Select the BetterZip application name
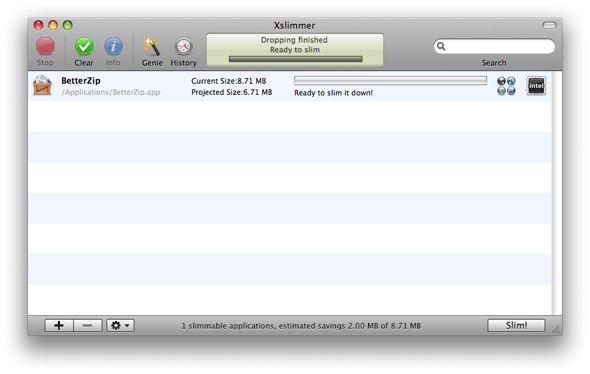This screenshot has height=374, width=590. (x=81, y=81)
